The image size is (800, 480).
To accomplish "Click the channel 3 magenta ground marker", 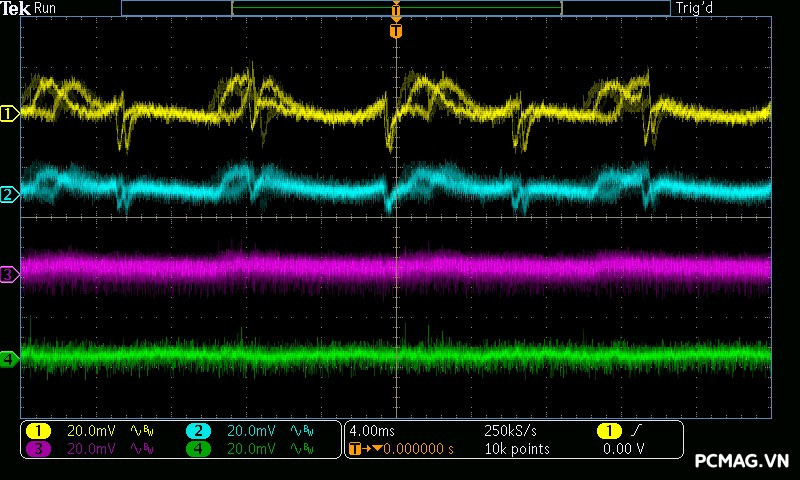I will click(9, 273).
